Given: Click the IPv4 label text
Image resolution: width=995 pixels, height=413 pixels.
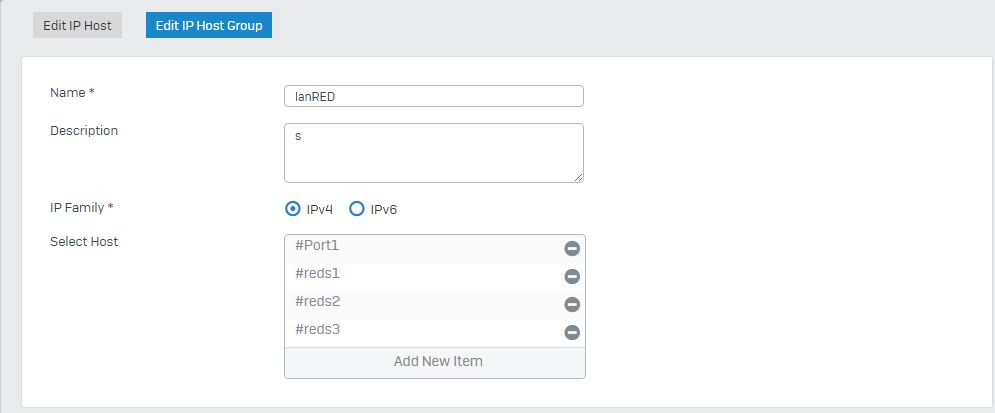Looking at the screenshot, I should click(x=319, y=209).
